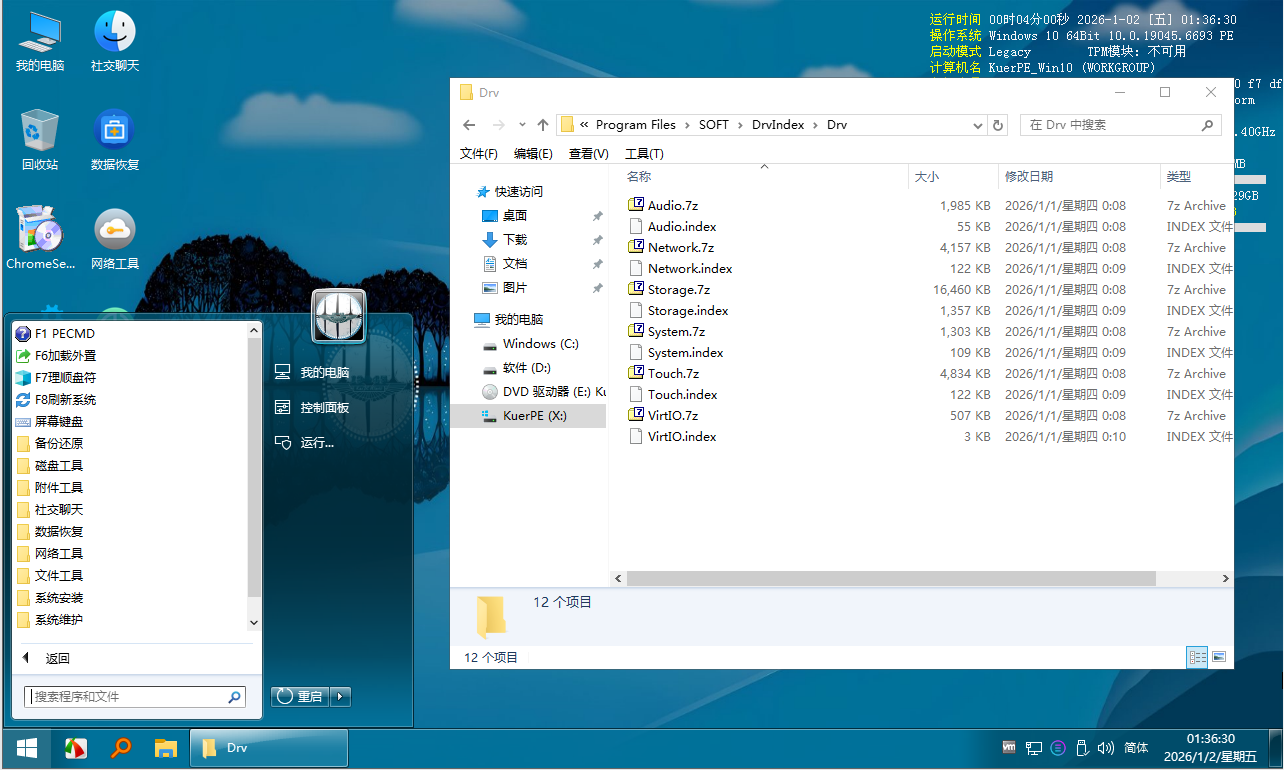The width and height of the screenshot is (1284, 770).
Task: Switch to details view button
Action: [x=1196, y=657]
